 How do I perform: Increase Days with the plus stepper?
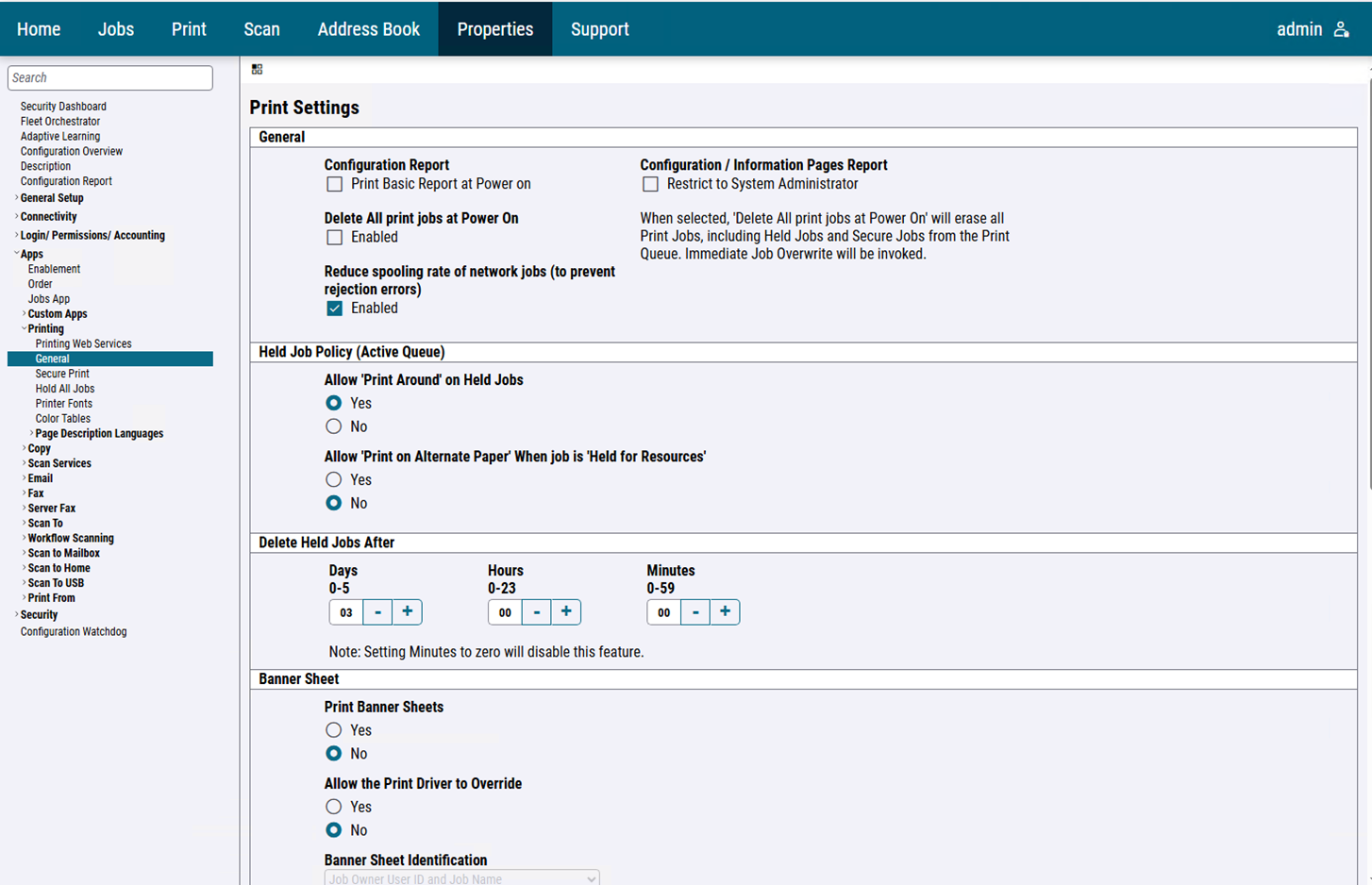tap(407, 611)
